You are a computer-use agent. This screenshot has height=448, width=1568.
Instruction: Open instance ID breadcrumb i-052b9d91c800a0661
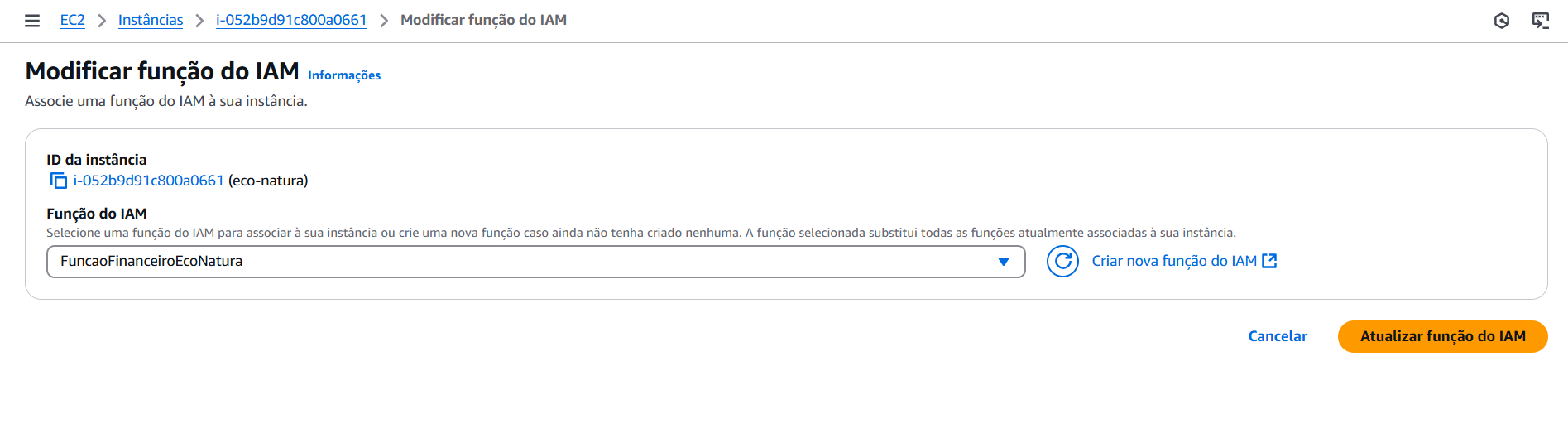point(291,20)
